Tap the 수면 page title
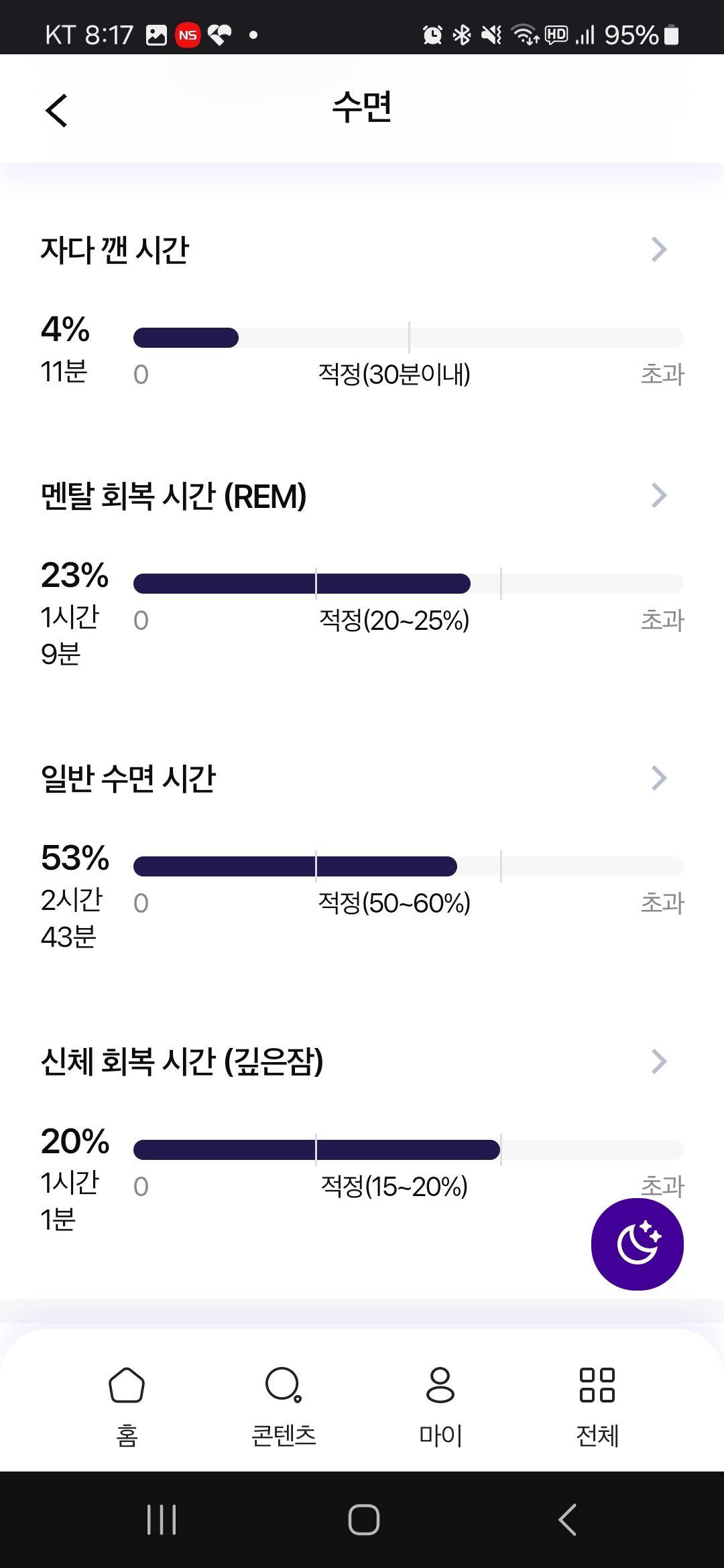The width and height of the screenshot is (724, 1568). tap(362, 107)
